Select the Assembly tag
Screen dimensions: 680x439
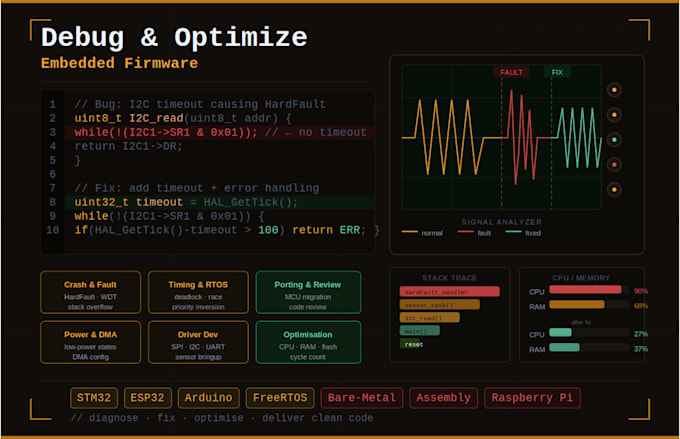(443, 398)
